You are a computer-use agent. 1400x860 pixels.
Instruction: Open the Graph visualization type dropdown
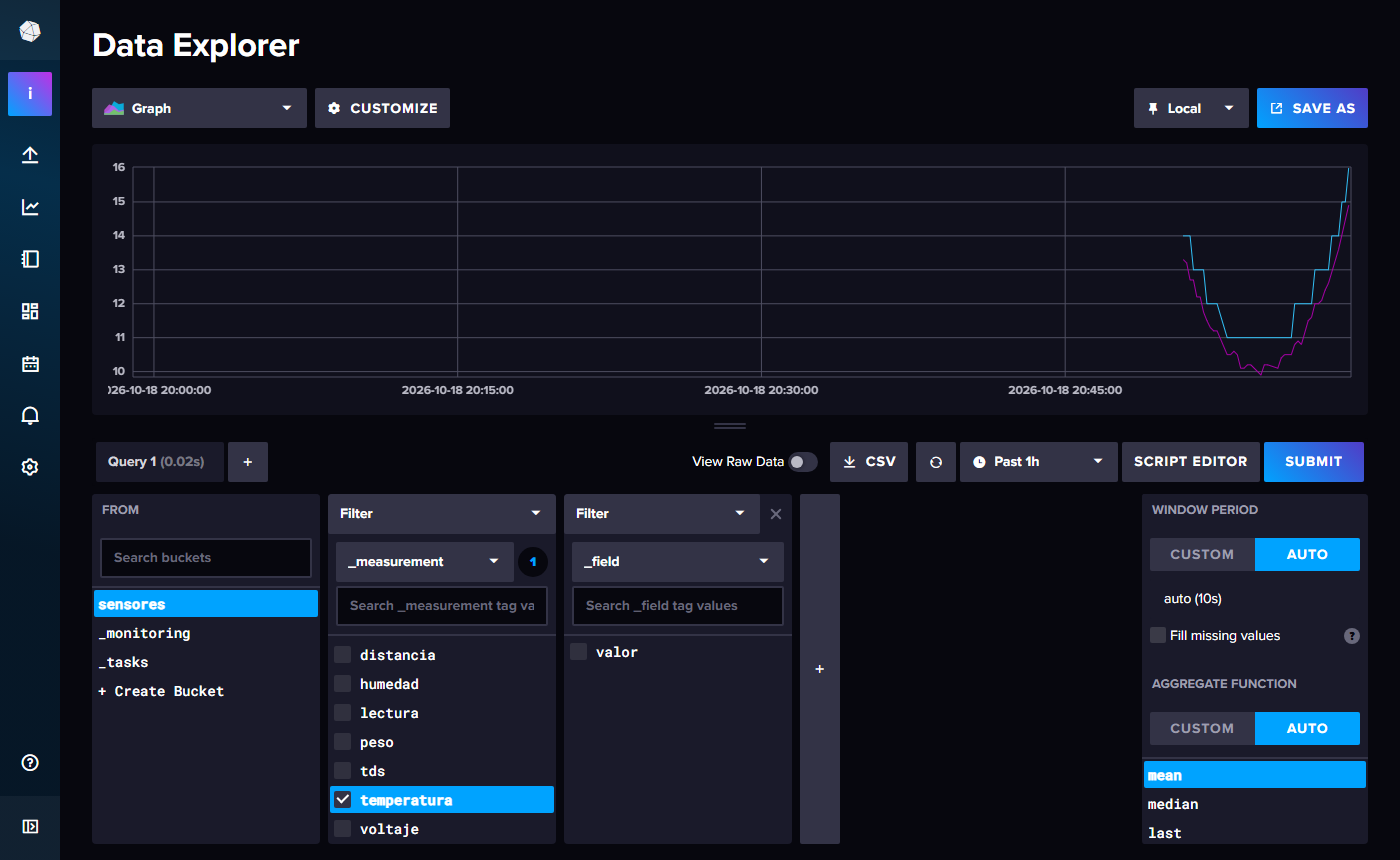coord(199,108)
